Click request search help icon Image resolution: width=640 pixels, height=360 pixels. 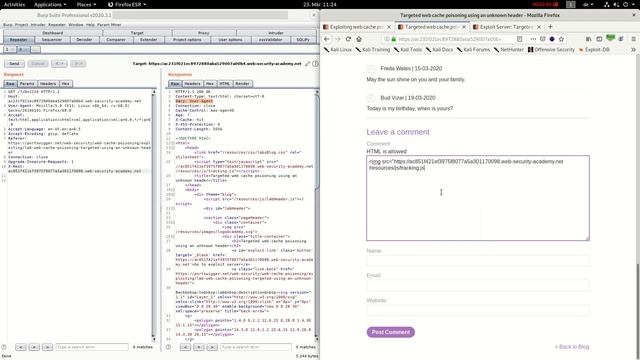click(x=4, y=347)
